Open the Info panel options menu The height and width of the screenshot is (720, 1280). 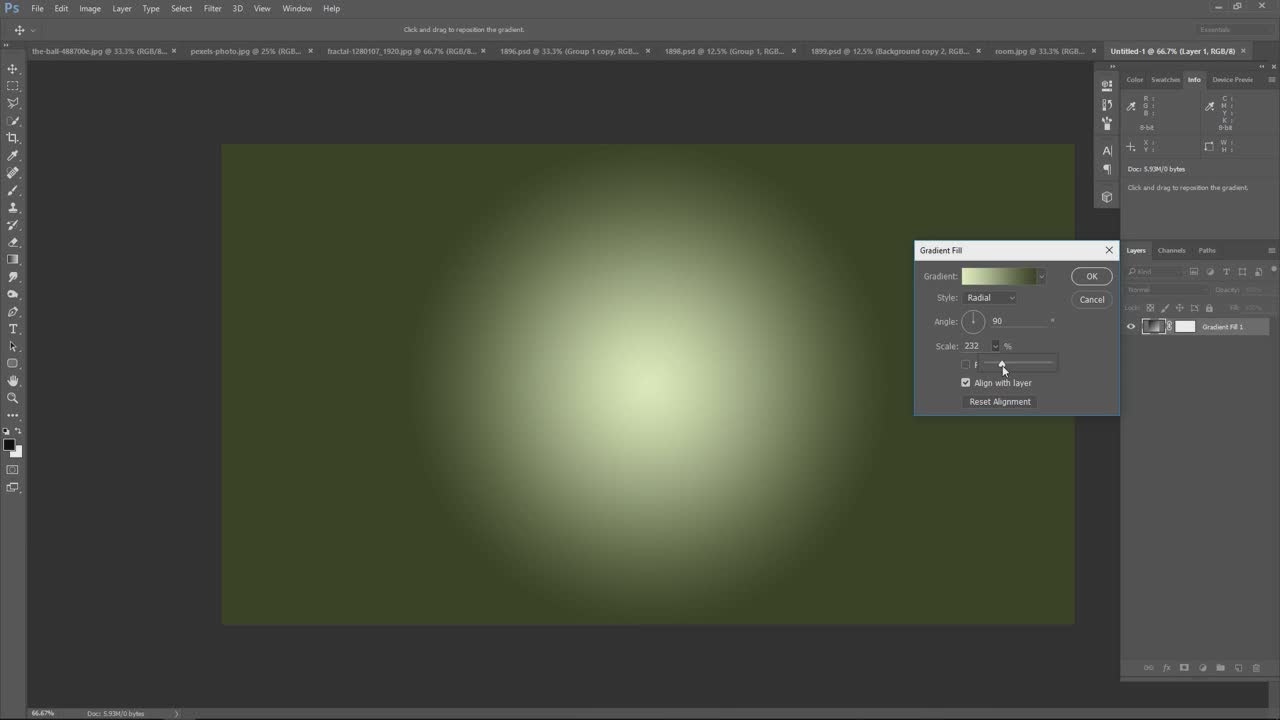[1272, 80]
